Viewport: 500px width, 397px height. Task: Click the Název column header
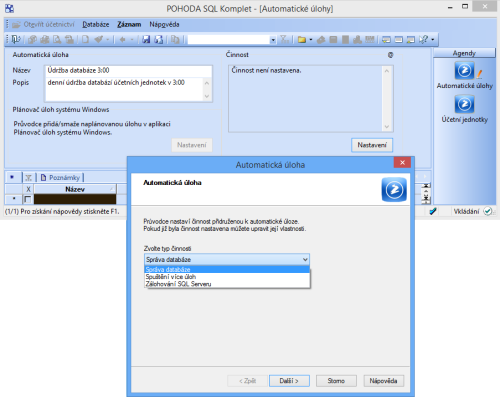75,189
